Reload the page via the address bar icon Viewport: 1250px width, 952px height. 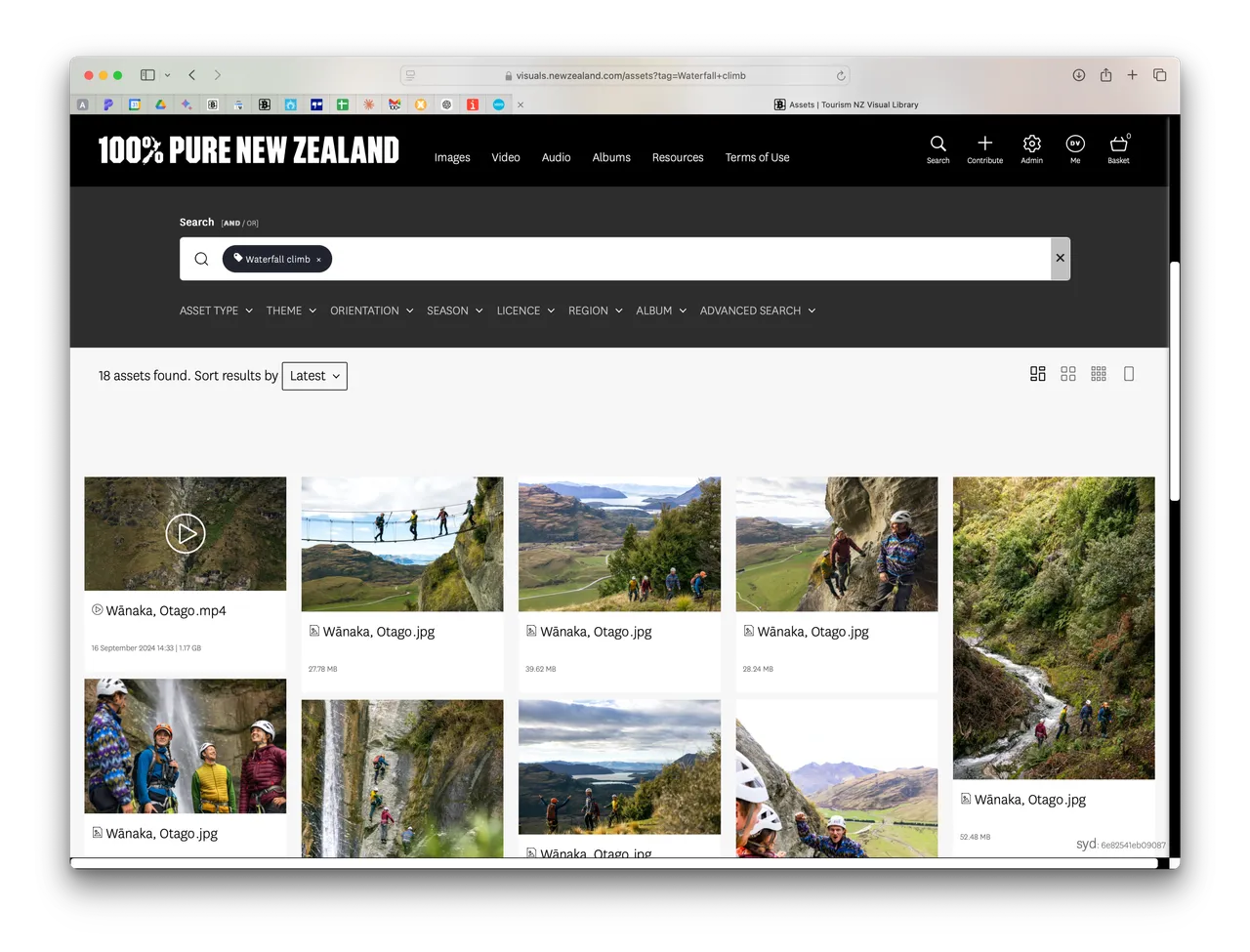point(840,74)
